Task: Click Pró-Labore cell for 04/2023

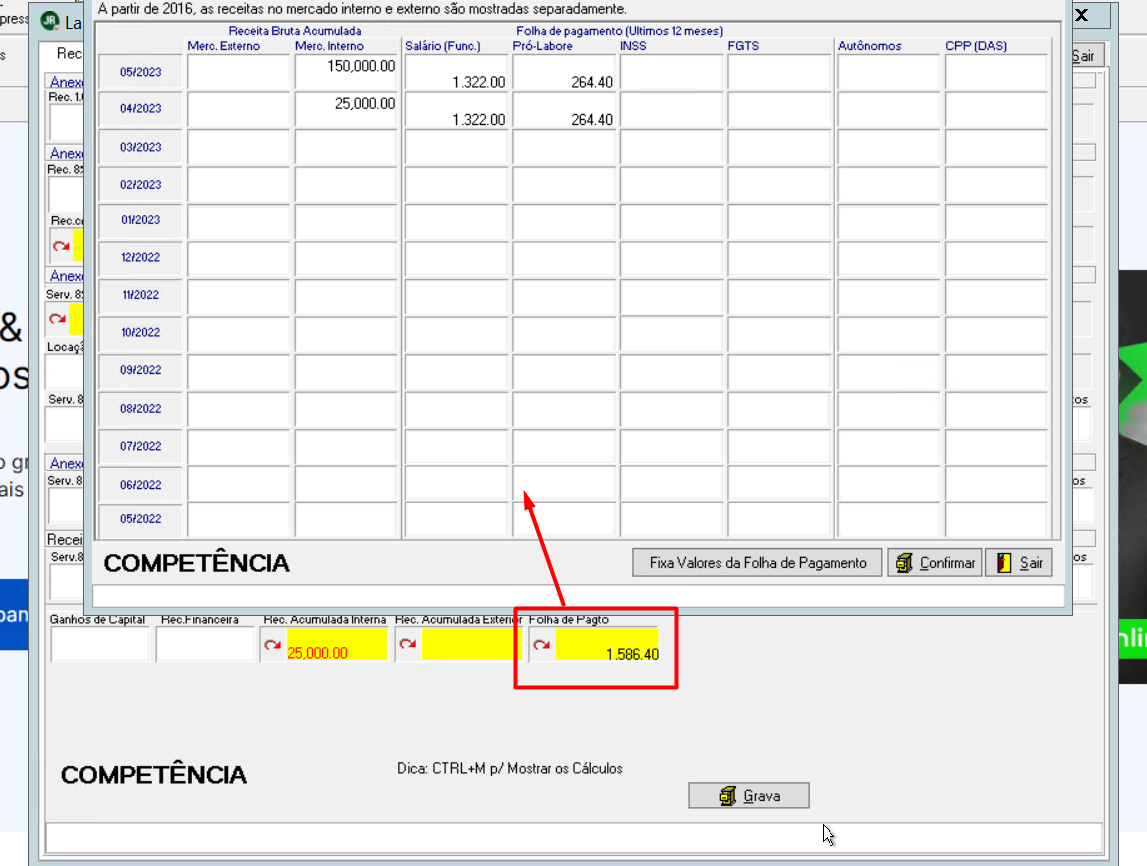Action: (563, 110)
